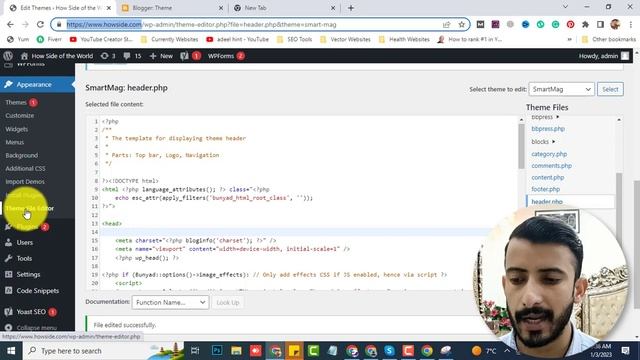Viewport: 640px width, 360px height.
Task: Open footer.php in Theme Files
Action: tap(546, 189)
